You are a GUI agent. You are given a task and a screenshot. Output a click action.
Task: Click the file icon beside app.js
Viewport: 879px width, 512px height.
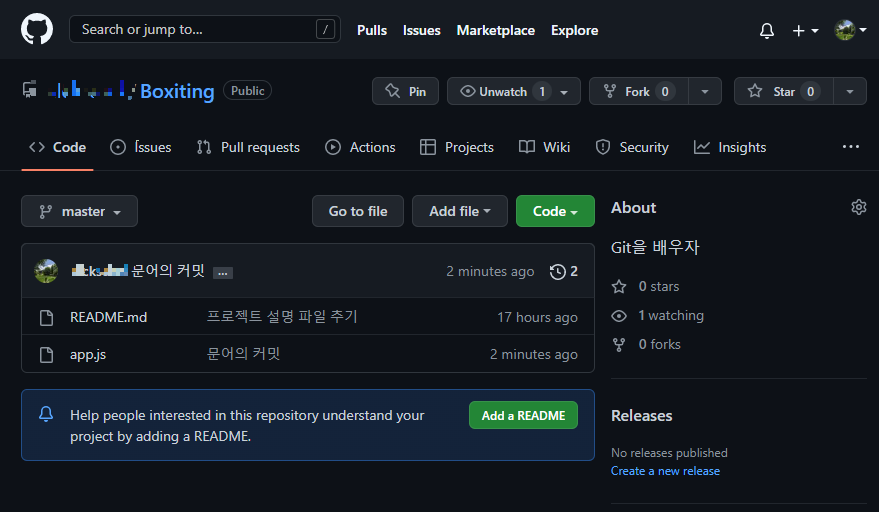pyautogui.click(x=47, y=354)
